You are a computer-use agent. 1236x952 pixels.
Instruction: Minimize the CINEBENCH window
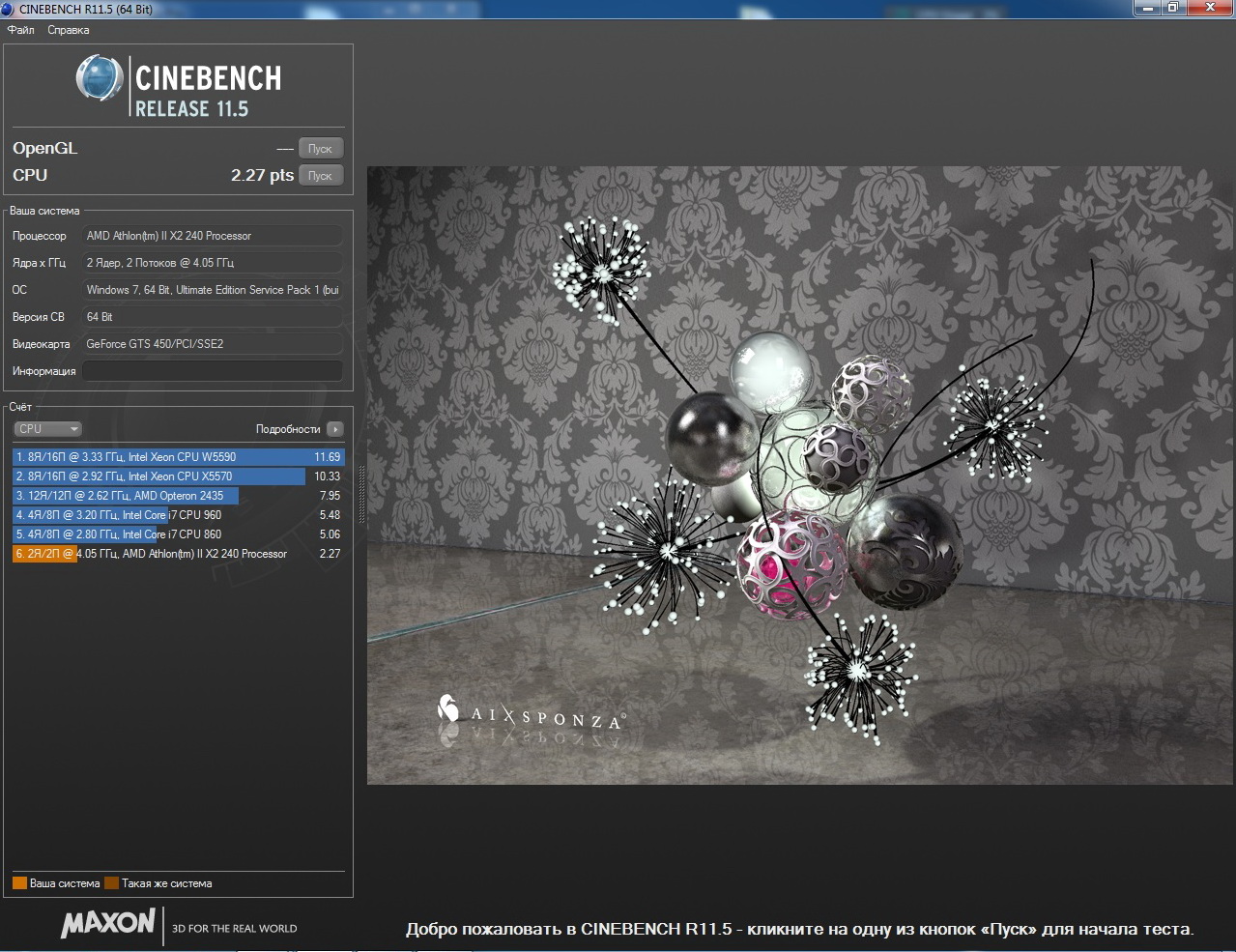[1147, 8]
